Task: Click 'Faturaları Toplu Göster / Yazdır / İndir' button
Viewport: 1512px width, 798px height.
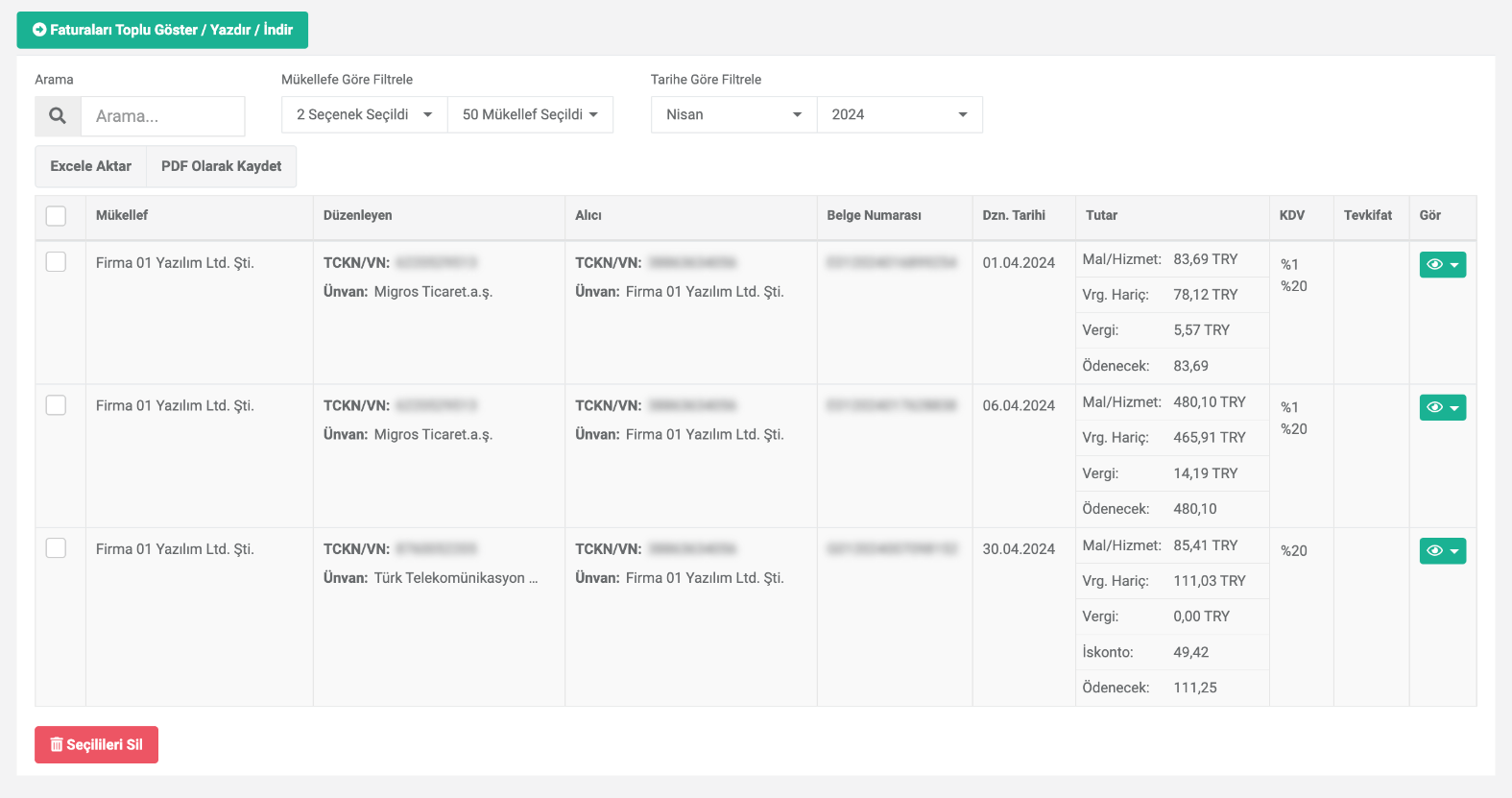Action: click(162, 30)
